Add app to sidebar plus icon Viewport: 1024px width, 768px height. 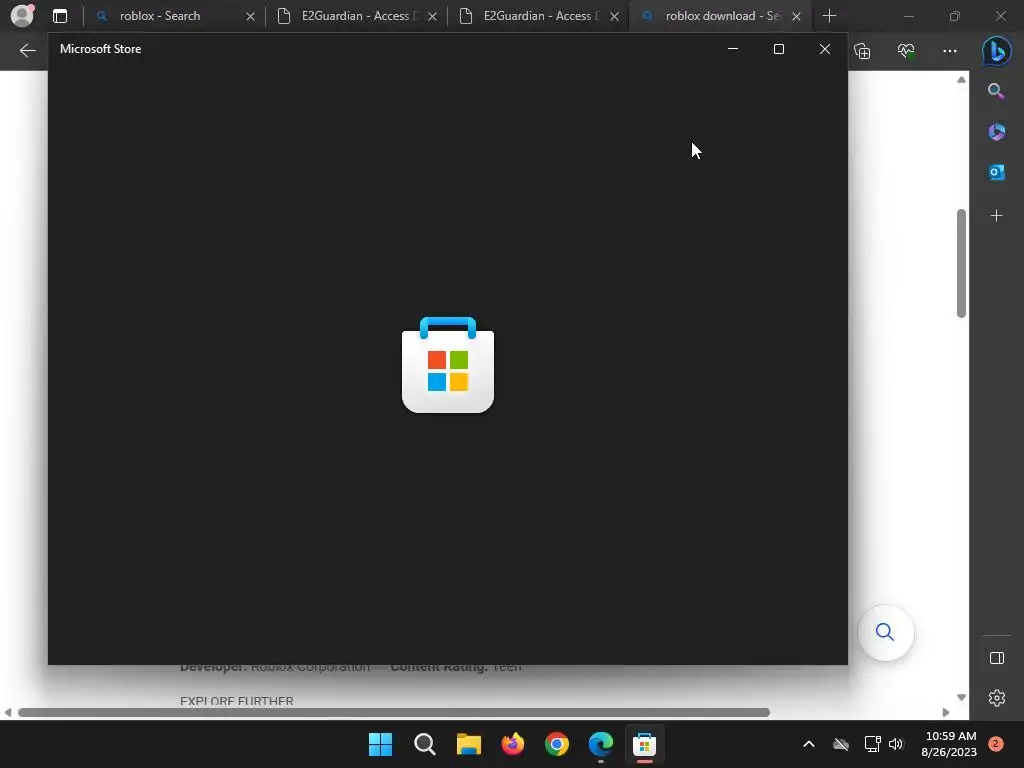pyautogui.click(x=997, y=216)
